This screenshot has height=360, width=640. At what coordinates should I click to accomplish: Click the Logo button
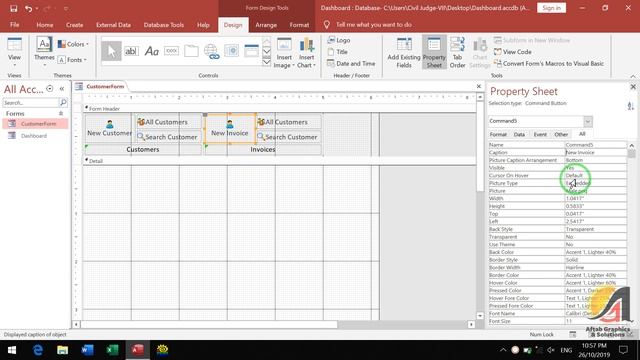339,40
